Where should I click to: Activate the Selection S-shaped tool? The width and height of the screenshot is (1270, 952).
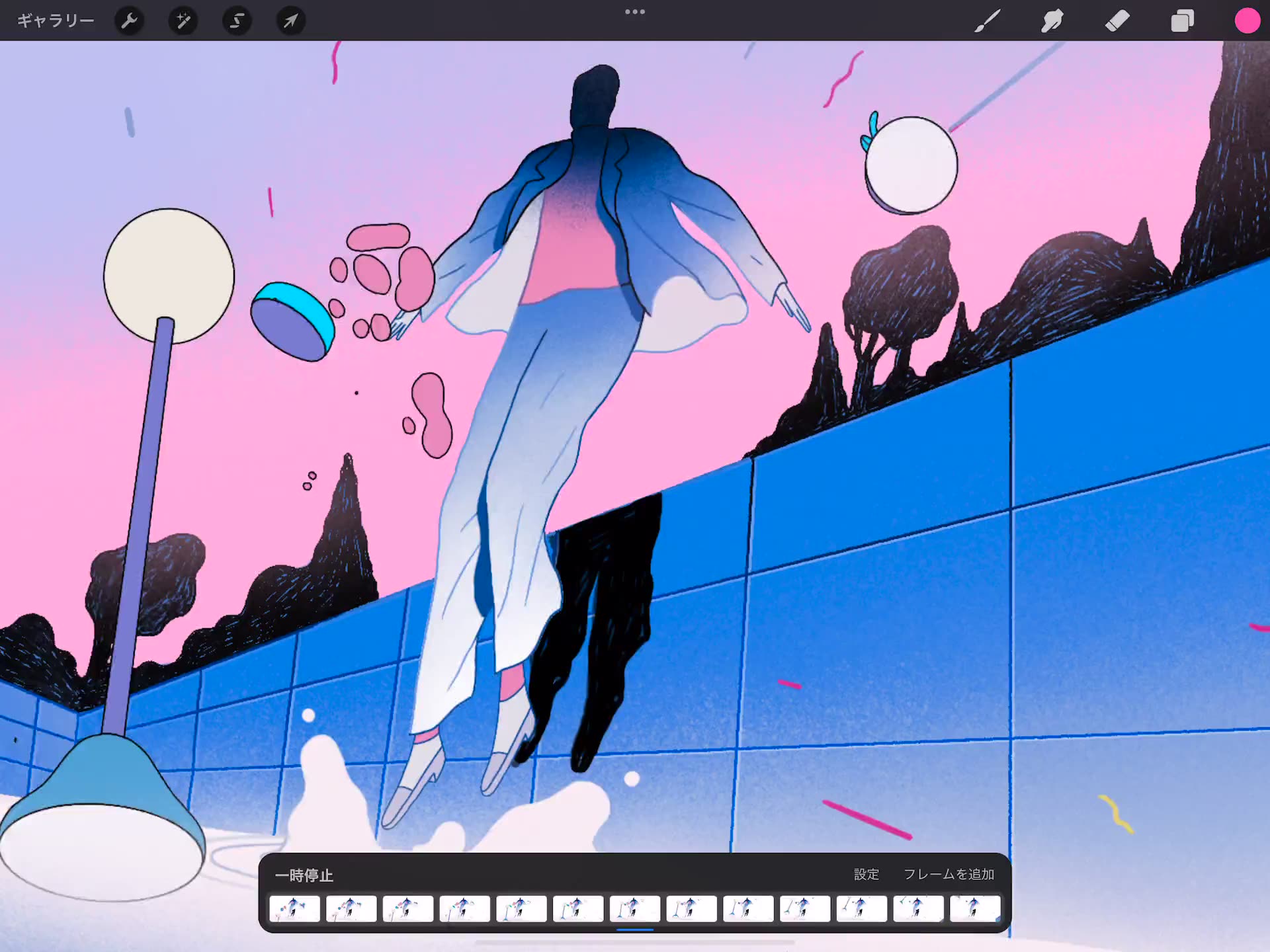point(237,21)
